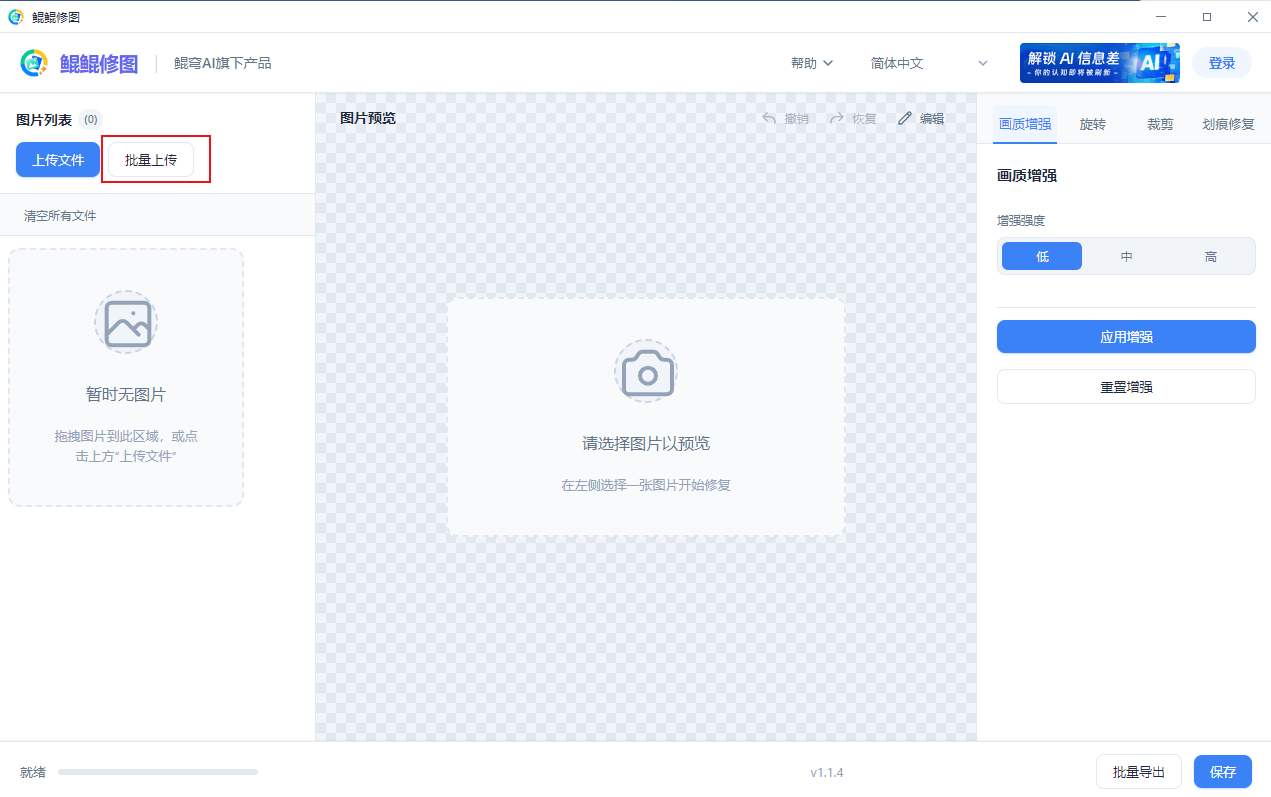Click the camera icon in preview area

pos(646,371)
